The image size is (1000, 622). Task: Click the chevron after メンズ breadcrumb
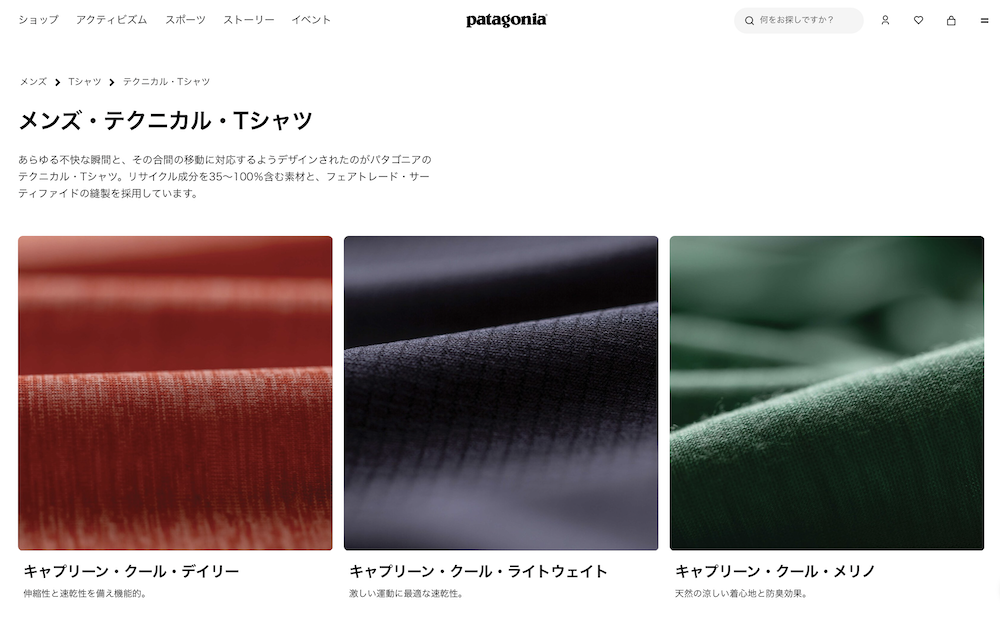[57, 82]
